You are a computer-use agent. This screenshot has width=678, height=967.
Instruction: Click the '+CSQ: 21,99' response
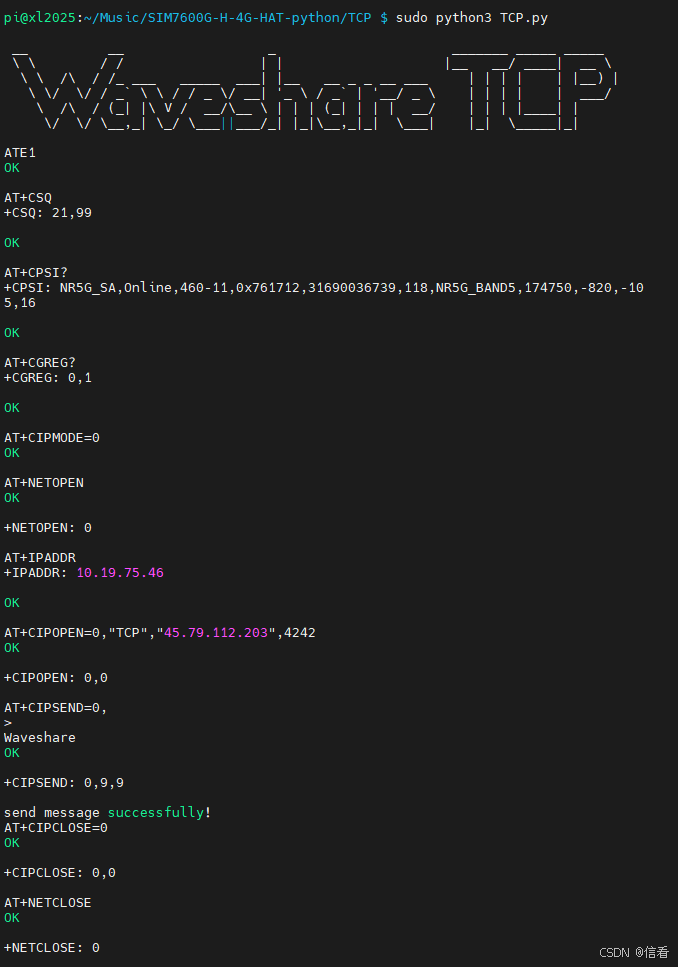48,213
